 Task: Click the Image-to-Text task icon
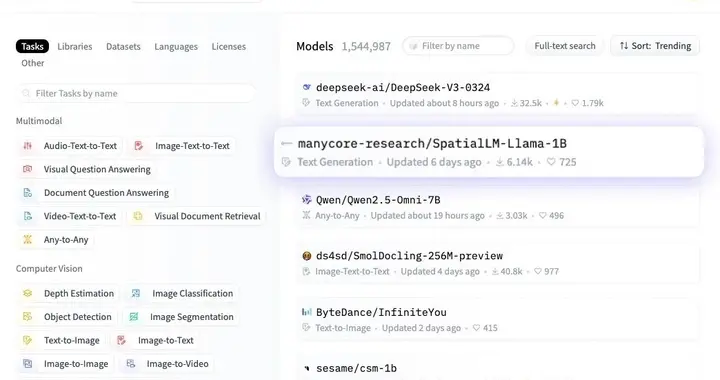point(121,341)
